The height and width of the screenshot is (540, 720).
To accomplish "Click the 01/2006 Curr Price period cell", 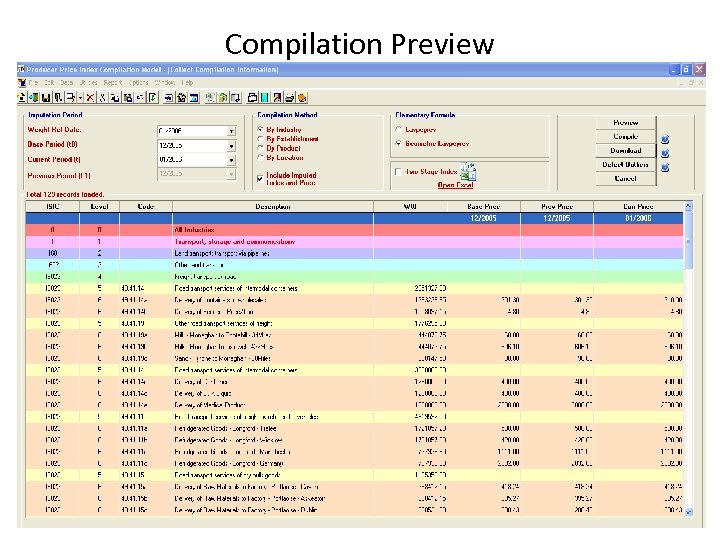I will click(x=638, y=218).
